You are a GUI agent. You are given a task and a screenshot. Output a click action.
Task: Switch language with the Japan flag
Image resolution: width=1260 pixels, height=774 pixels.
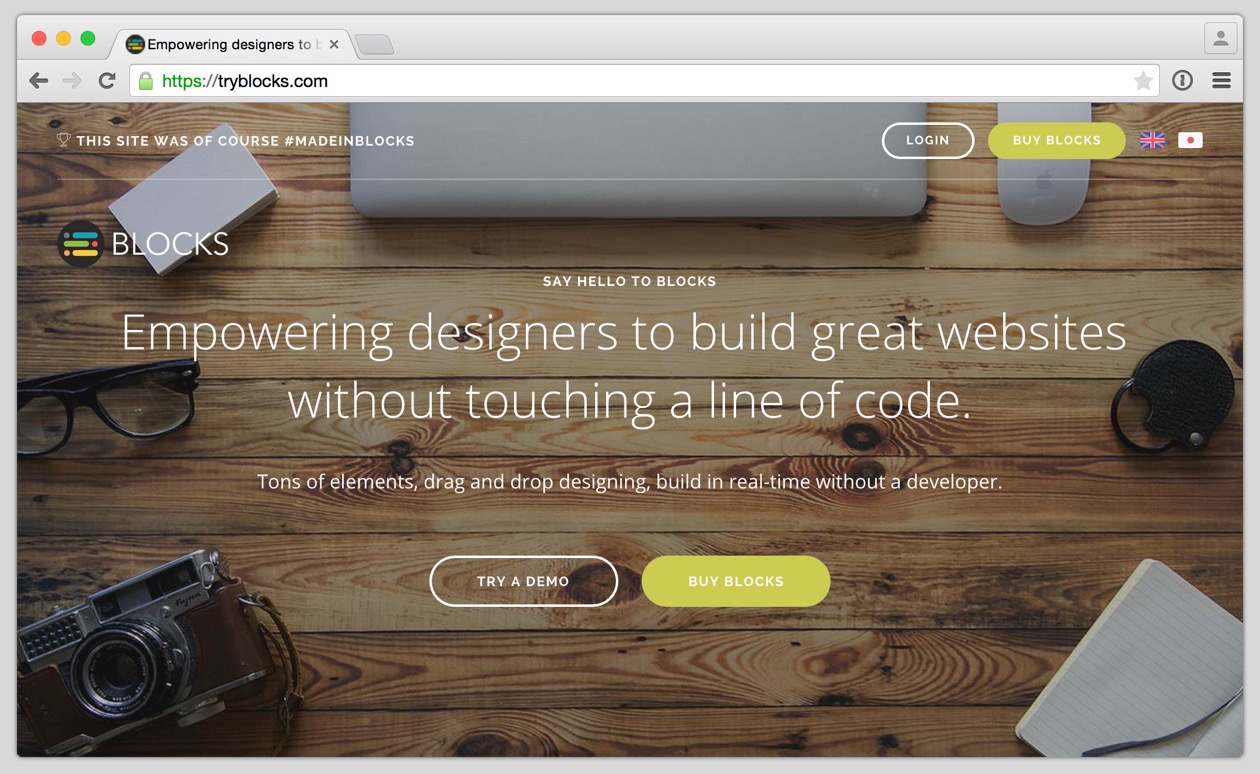coord(1190,140)
